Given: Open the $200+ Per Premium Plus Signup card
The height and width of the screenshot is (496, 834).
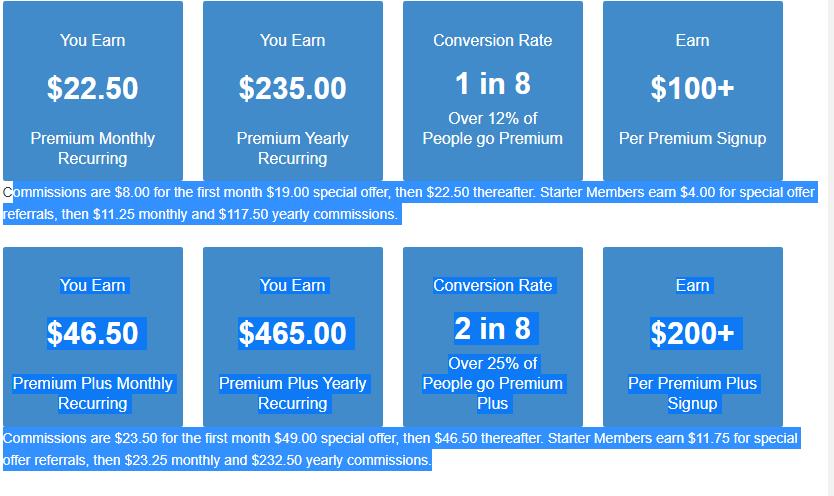Looking at the screenshot, I should (693, 337).
